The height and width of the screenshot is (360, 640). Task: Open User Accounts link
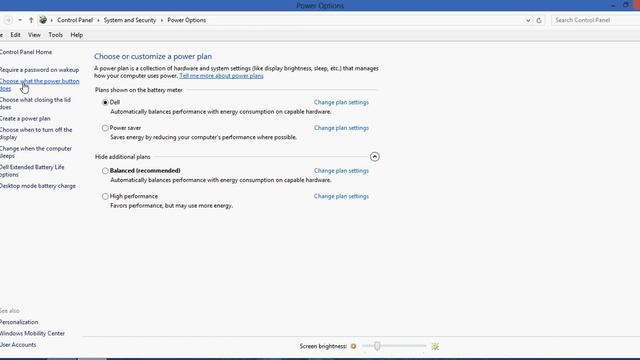(18, 345)
